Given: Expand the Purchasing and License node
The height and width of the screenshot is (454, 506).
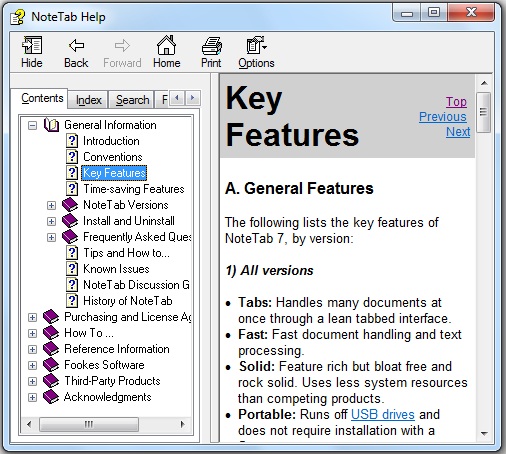Looking at the screenshot, I should pos(32,317).
